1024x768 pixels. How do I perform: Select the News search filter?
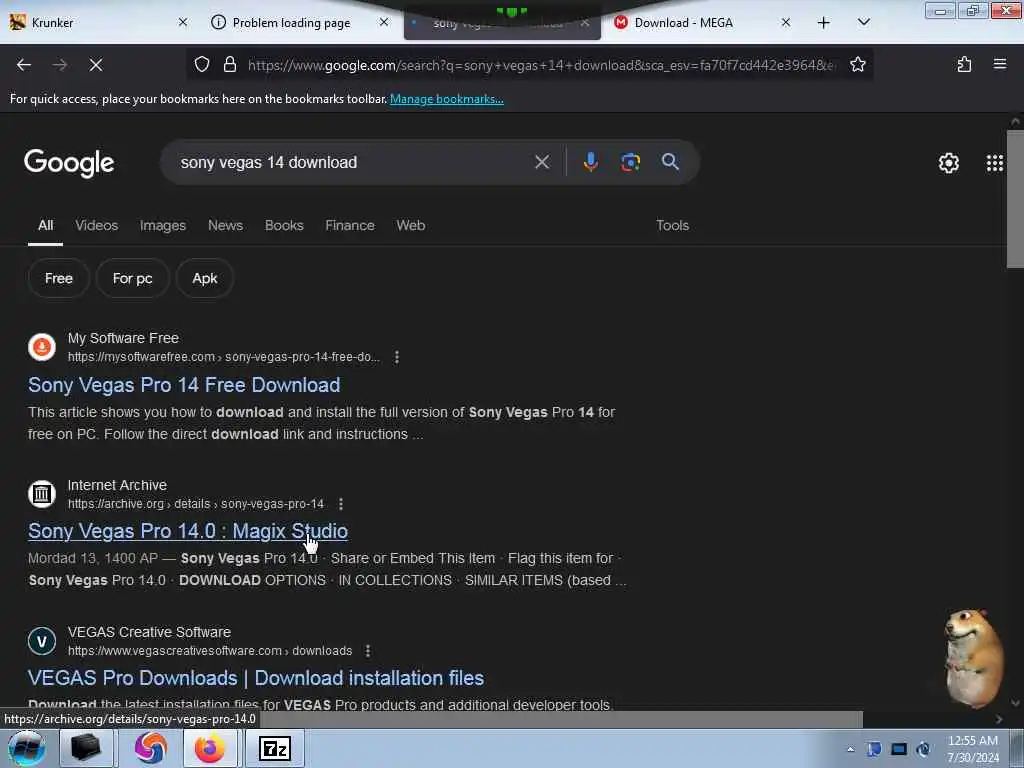coord(225,225)
